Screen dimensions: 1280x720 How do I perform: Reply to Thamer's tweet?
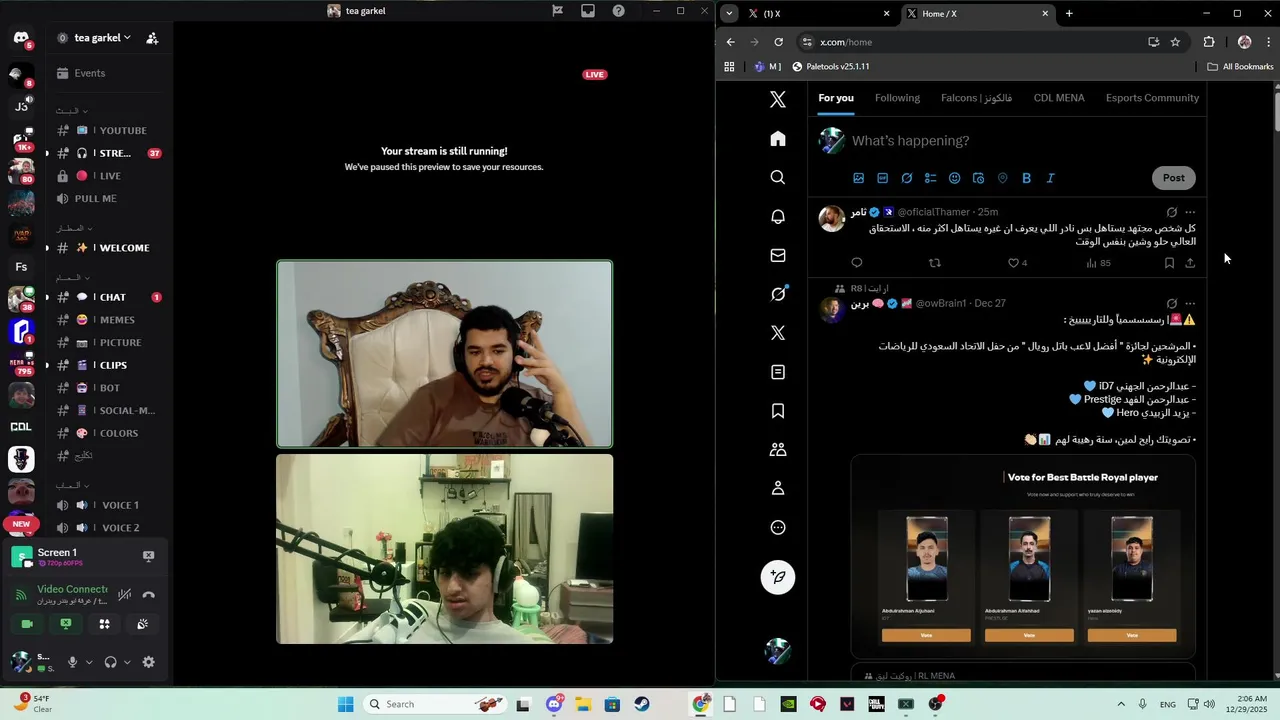pos(856,263)
